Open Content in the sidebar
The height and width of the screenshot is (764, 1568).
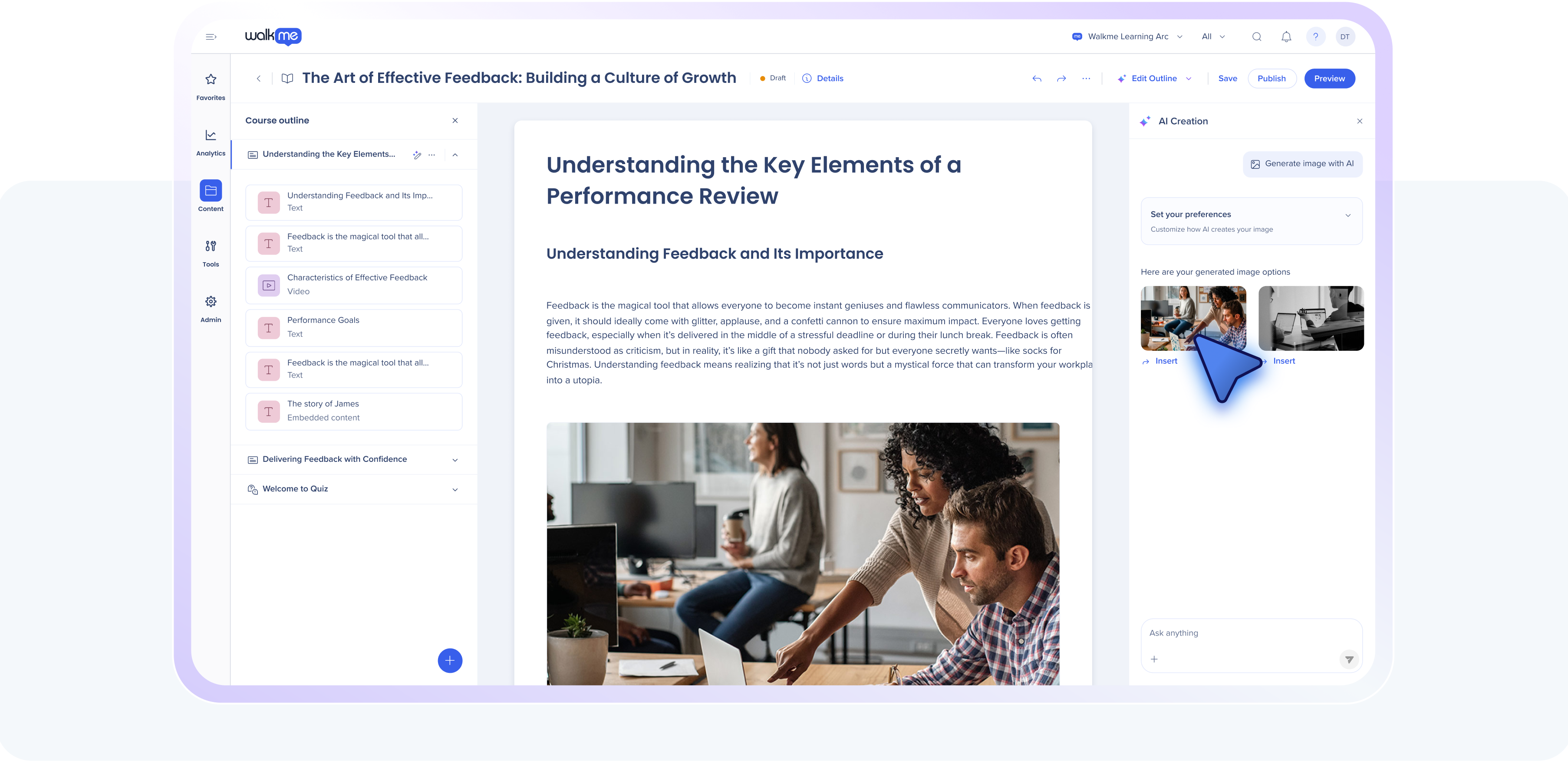coord(211,196)
